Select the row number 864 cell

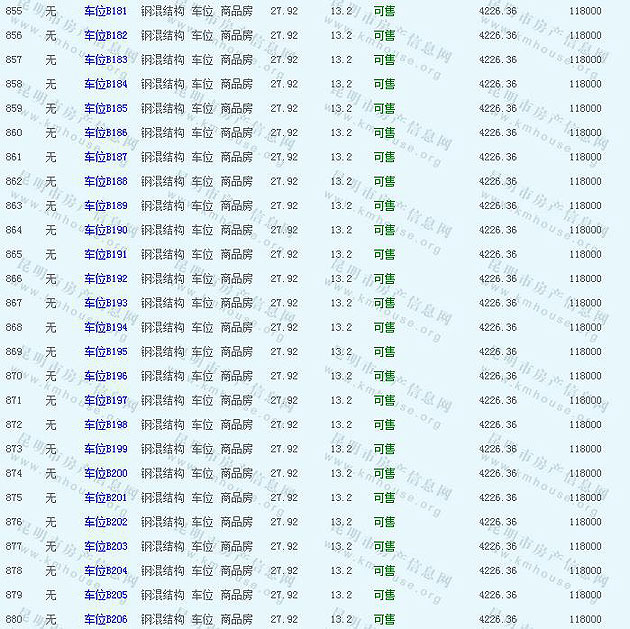click(14, 230)
